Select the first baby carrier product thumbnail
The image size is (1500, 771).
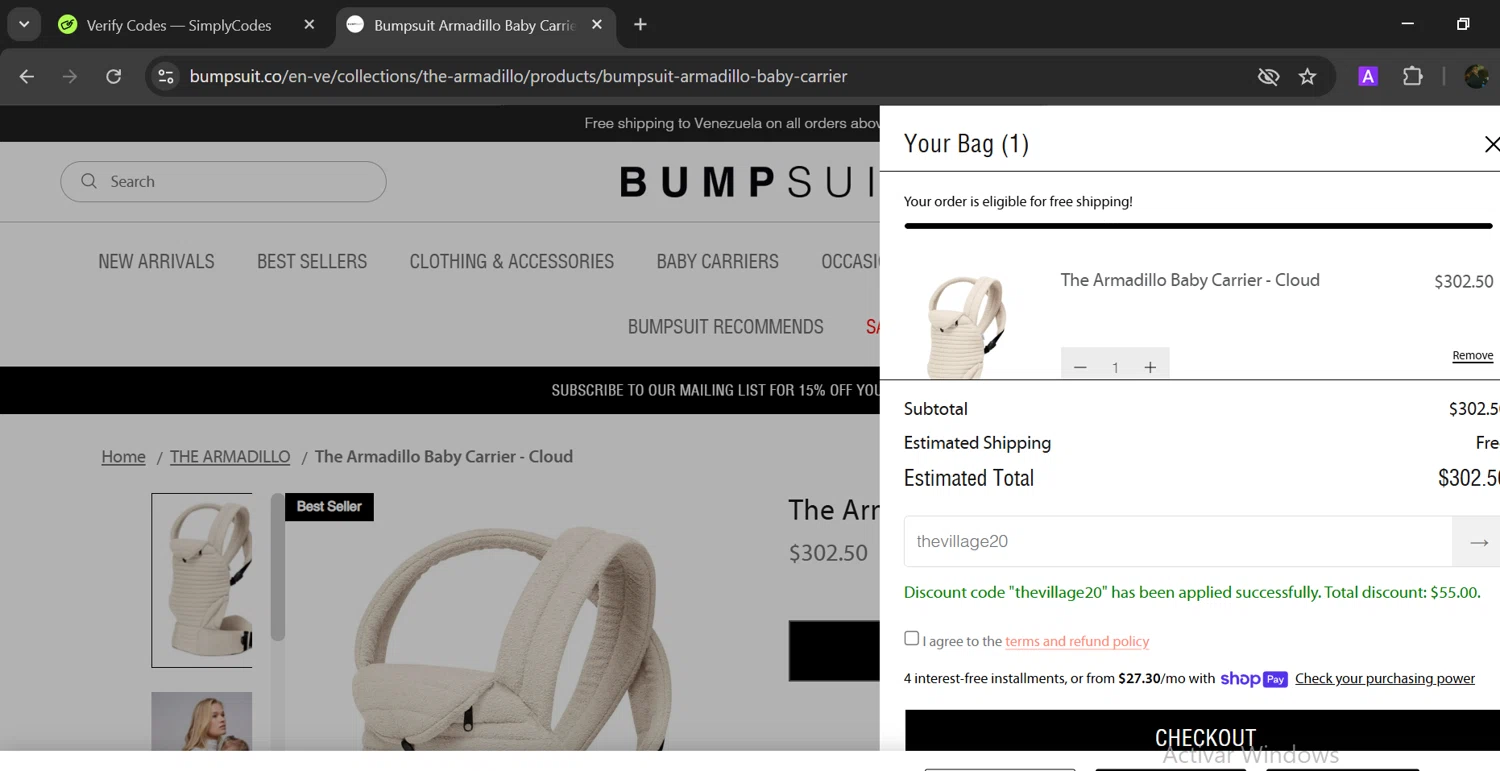tap(202, 580)
